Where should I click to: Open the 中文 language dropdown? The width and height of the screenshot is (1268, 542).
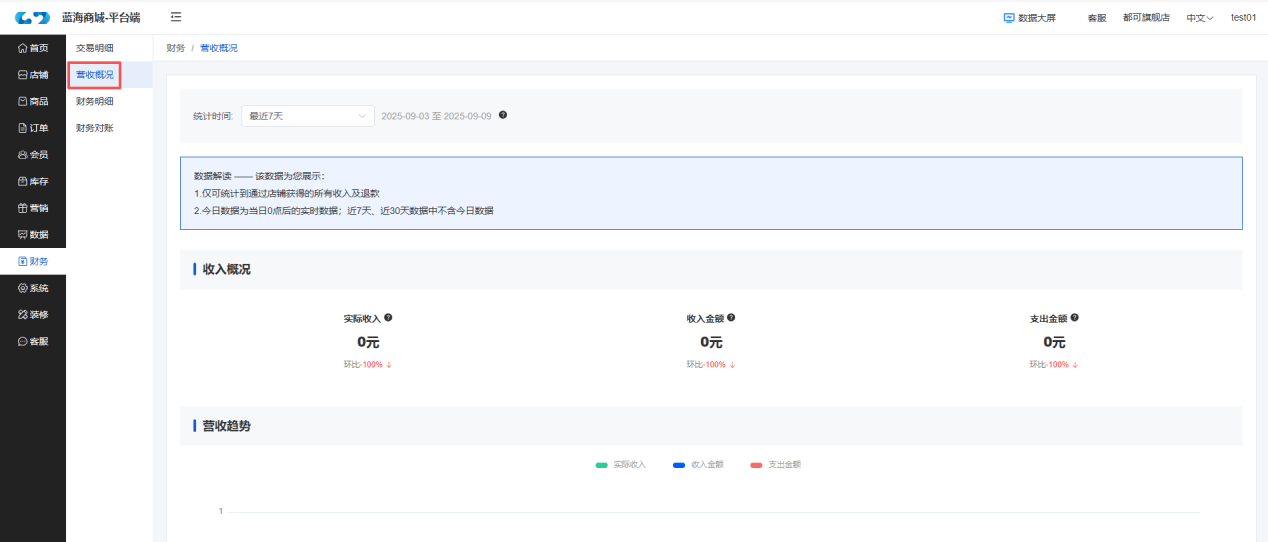(x=1200, y=18)
